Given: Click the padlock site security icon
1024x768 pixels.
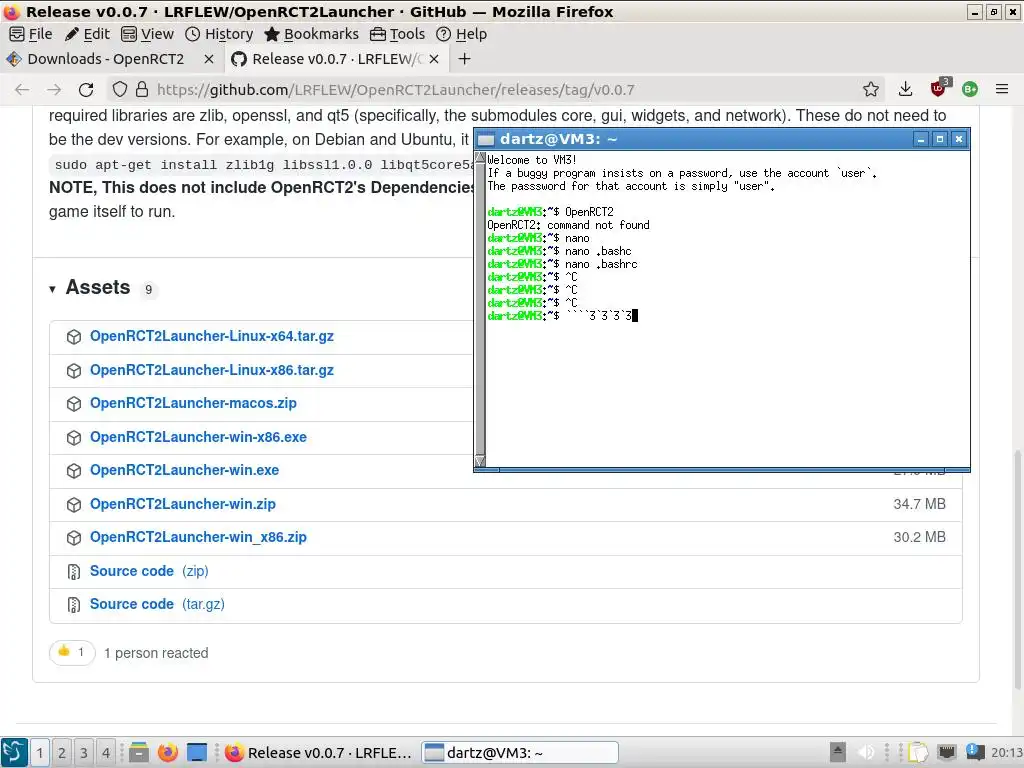Looking at the screenshot, I should click(142, 89).
